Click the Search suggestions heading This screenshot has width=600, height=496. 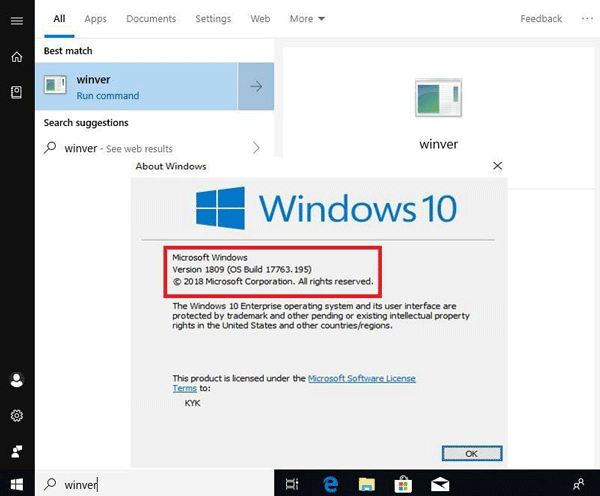click(x=86, y=123)
